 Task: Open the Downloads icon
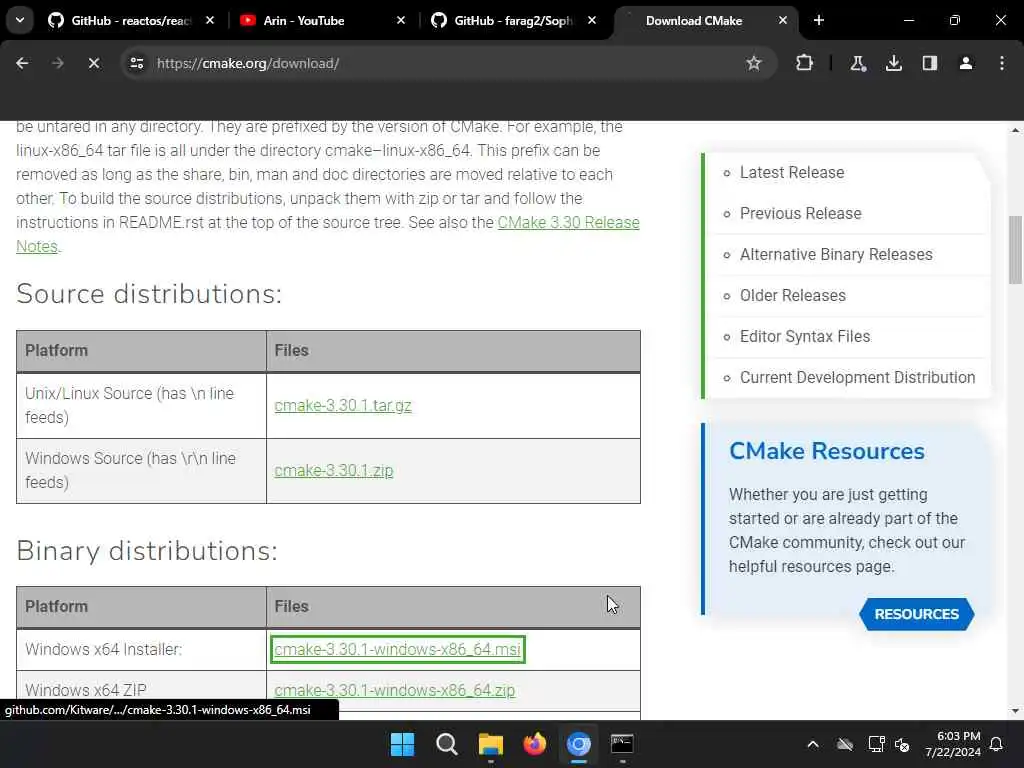coord(894,63)
